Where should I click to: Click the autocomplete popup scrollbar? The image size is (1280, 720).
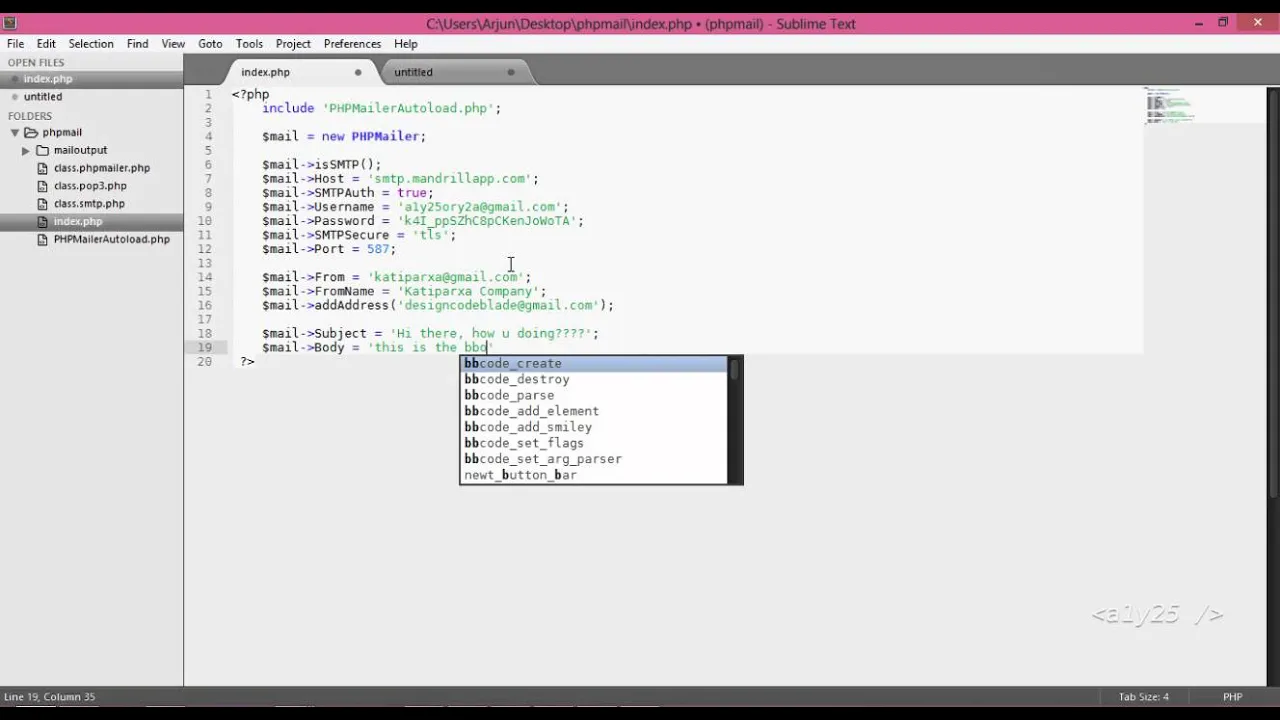click(735, 370)
